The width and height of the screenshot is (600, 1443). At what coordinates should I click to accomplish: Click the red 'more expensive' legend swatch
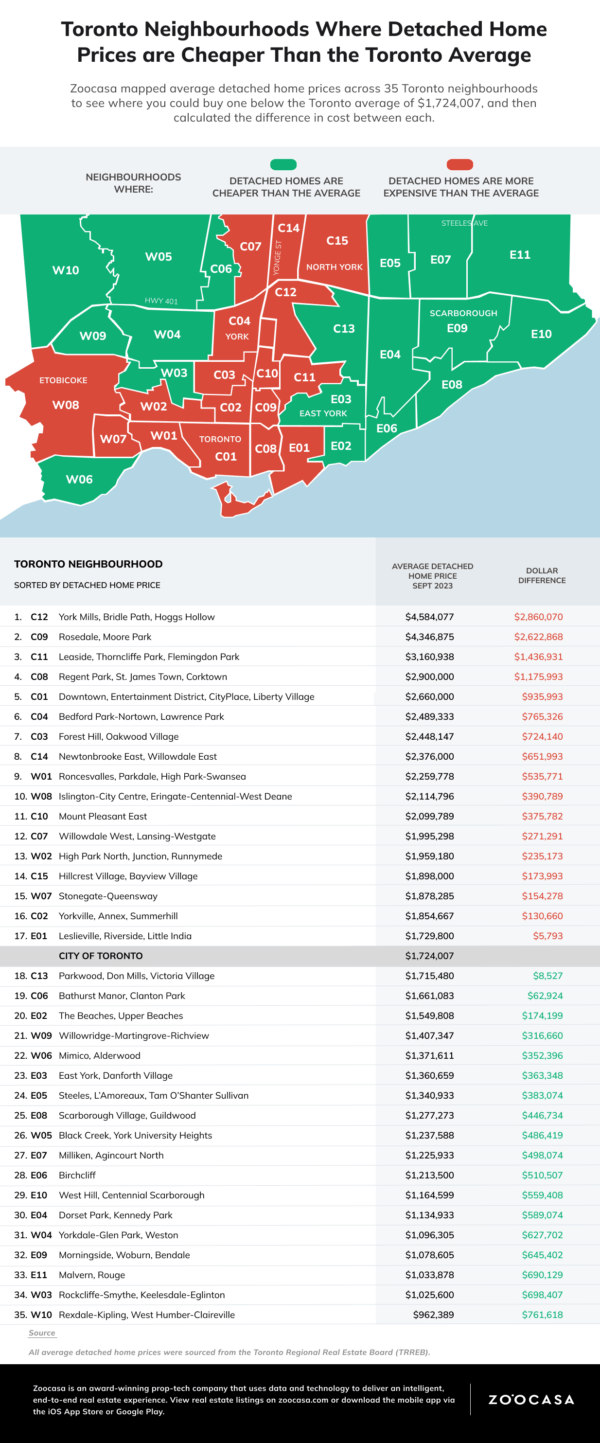pos(458,165)
